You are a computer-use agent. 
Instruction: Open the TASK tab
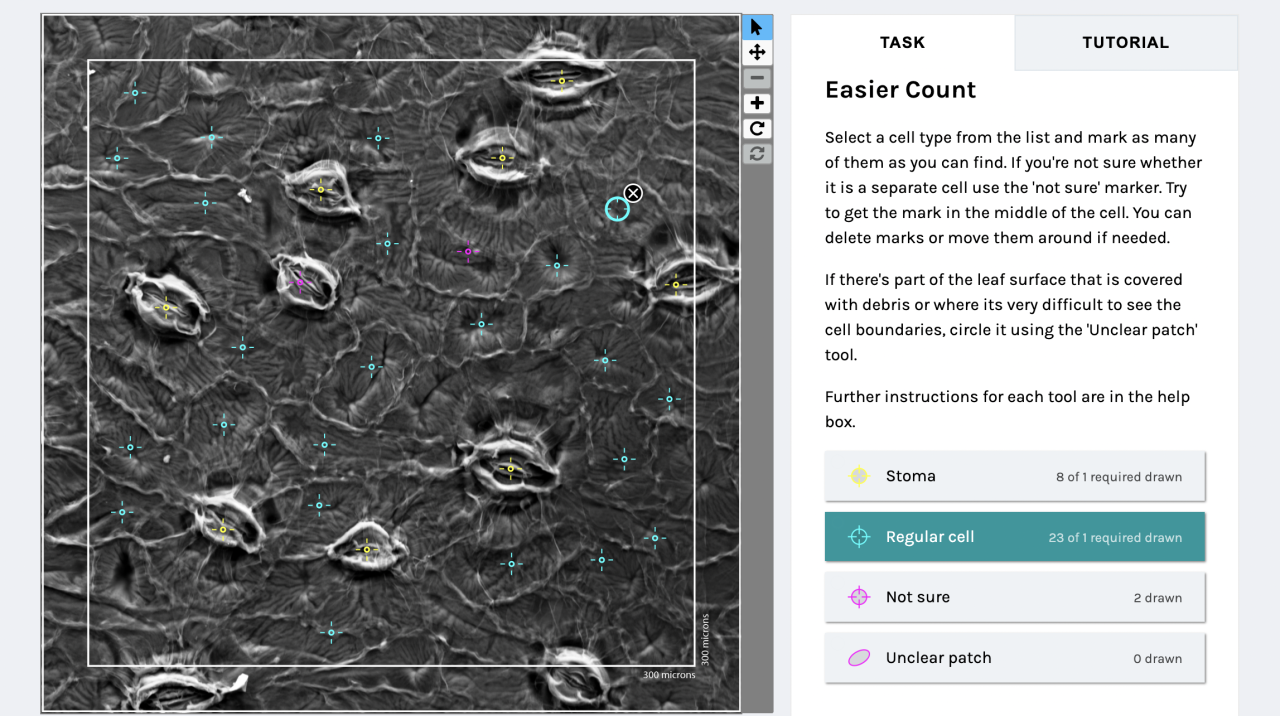click(x=902, y=42)
